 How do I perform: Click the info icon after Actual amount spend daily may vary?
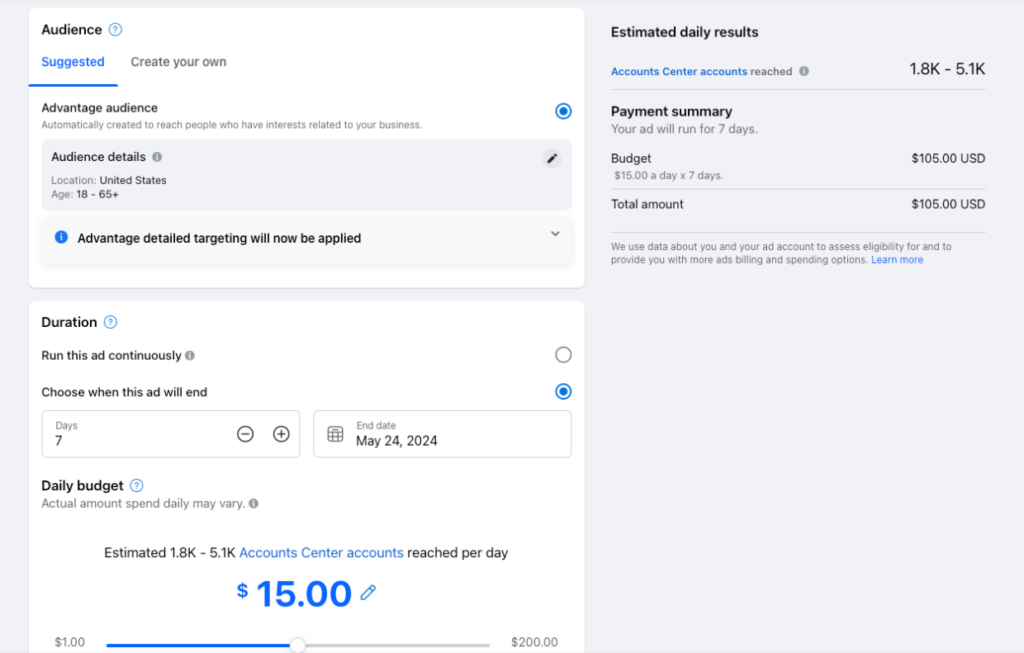254,503
